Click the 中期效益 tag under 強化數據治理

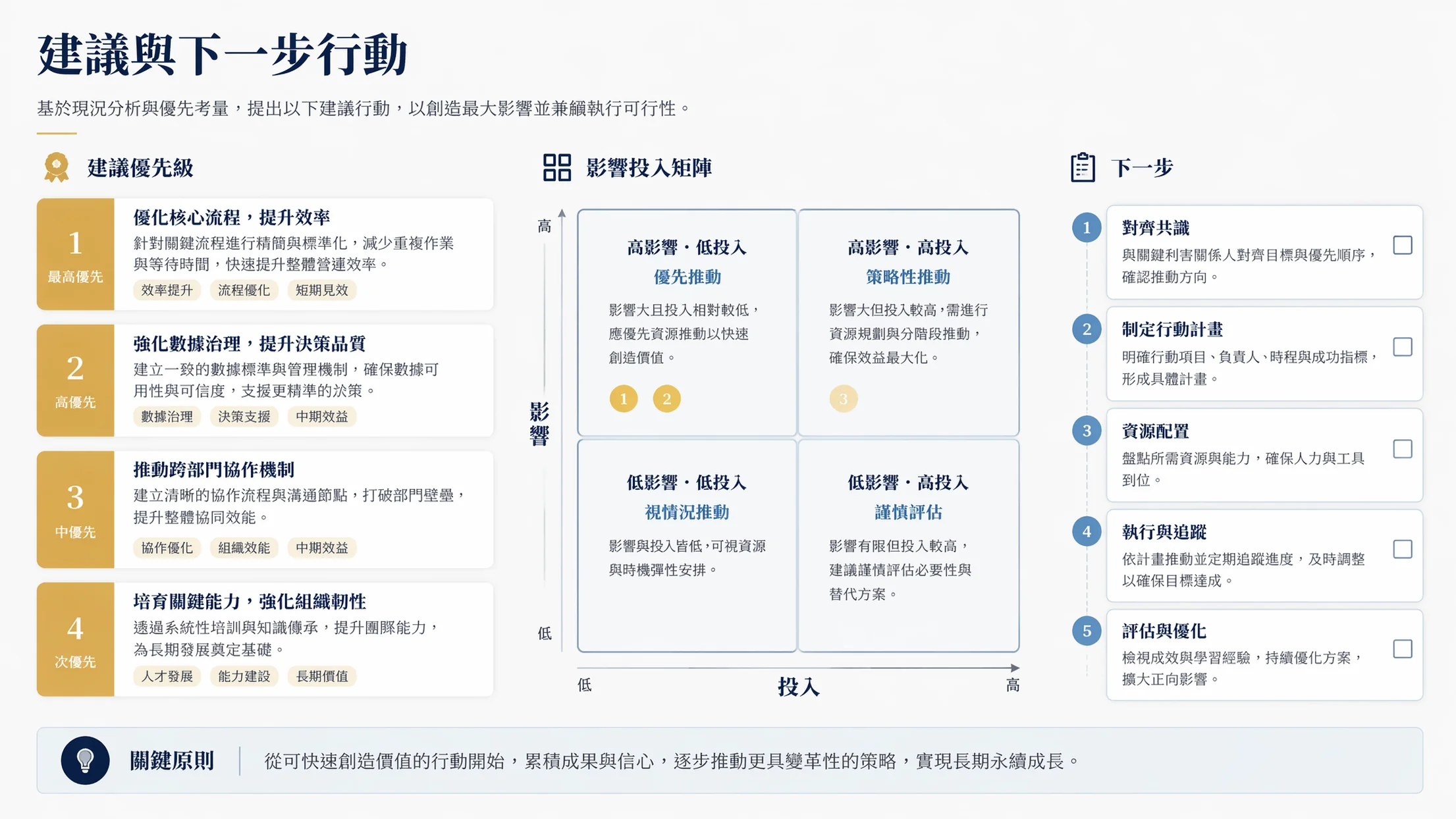pyautogui.click(x=322, y=417)
